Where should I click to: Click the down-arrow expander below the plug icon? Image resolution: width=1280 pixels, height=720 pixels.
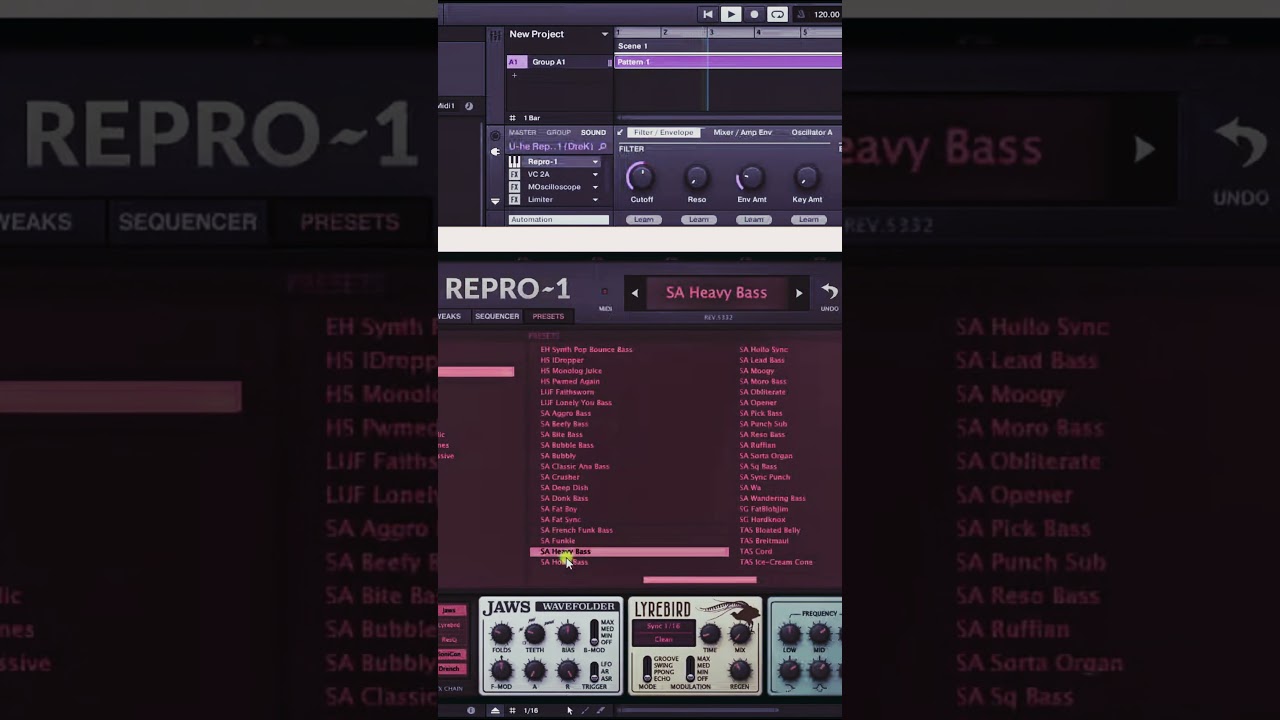(495, 201)
